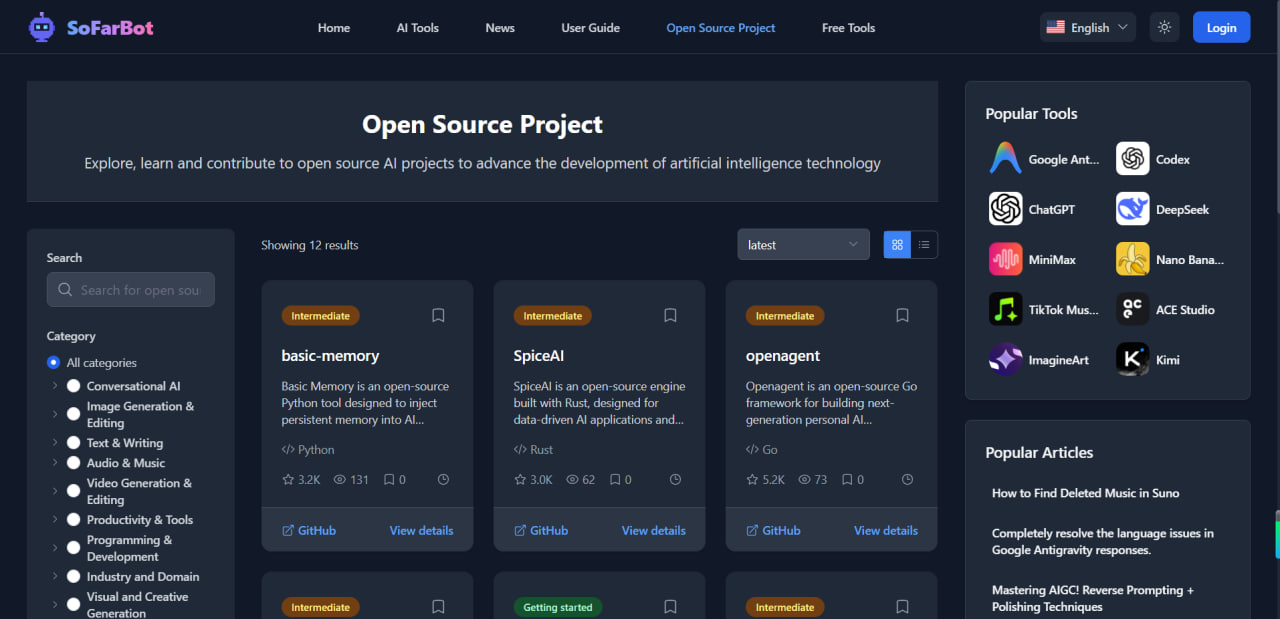Expand the Conversational AI category chevron
Screen dimensions: 1280x619
(x=55, y=386)
